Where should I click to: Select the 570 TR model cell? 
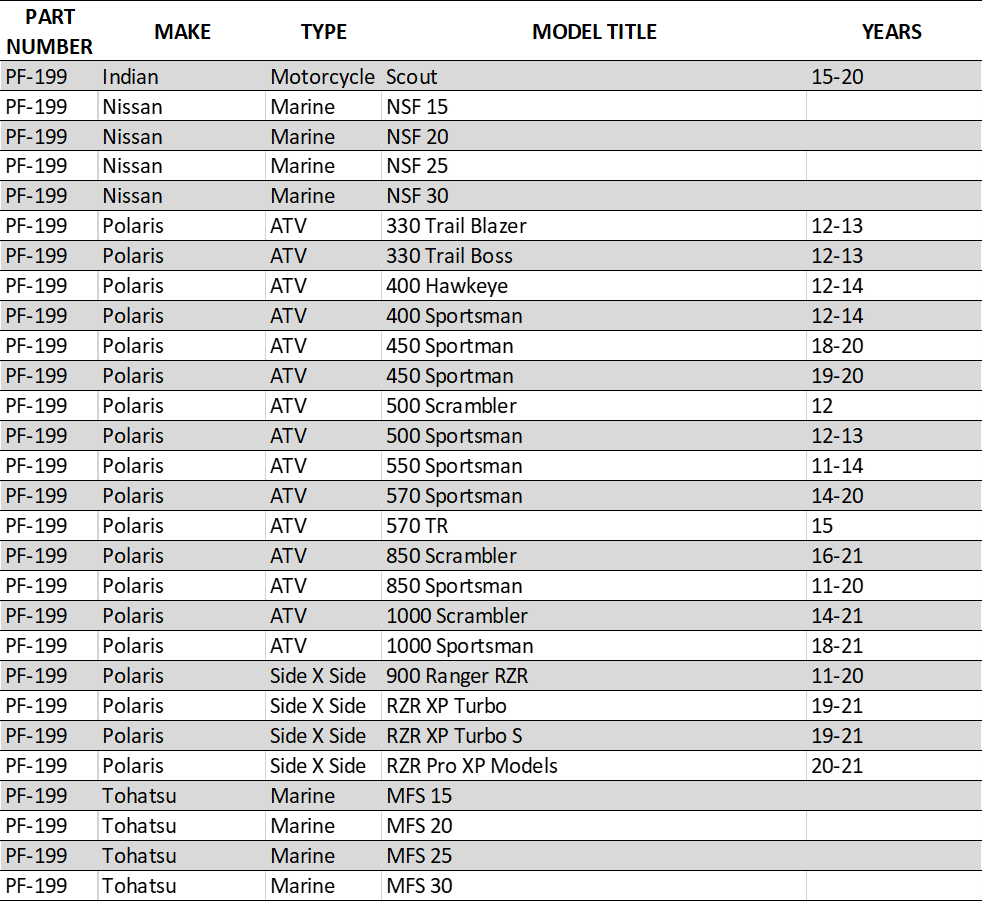pyautogui.click(x=594, y=526)
